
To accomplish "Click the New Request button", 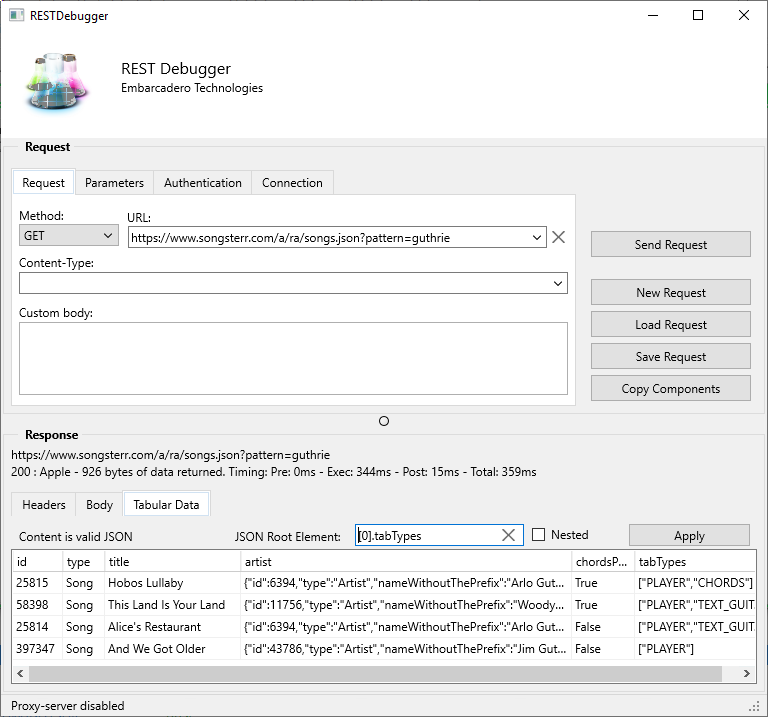I will click(671, 292).
